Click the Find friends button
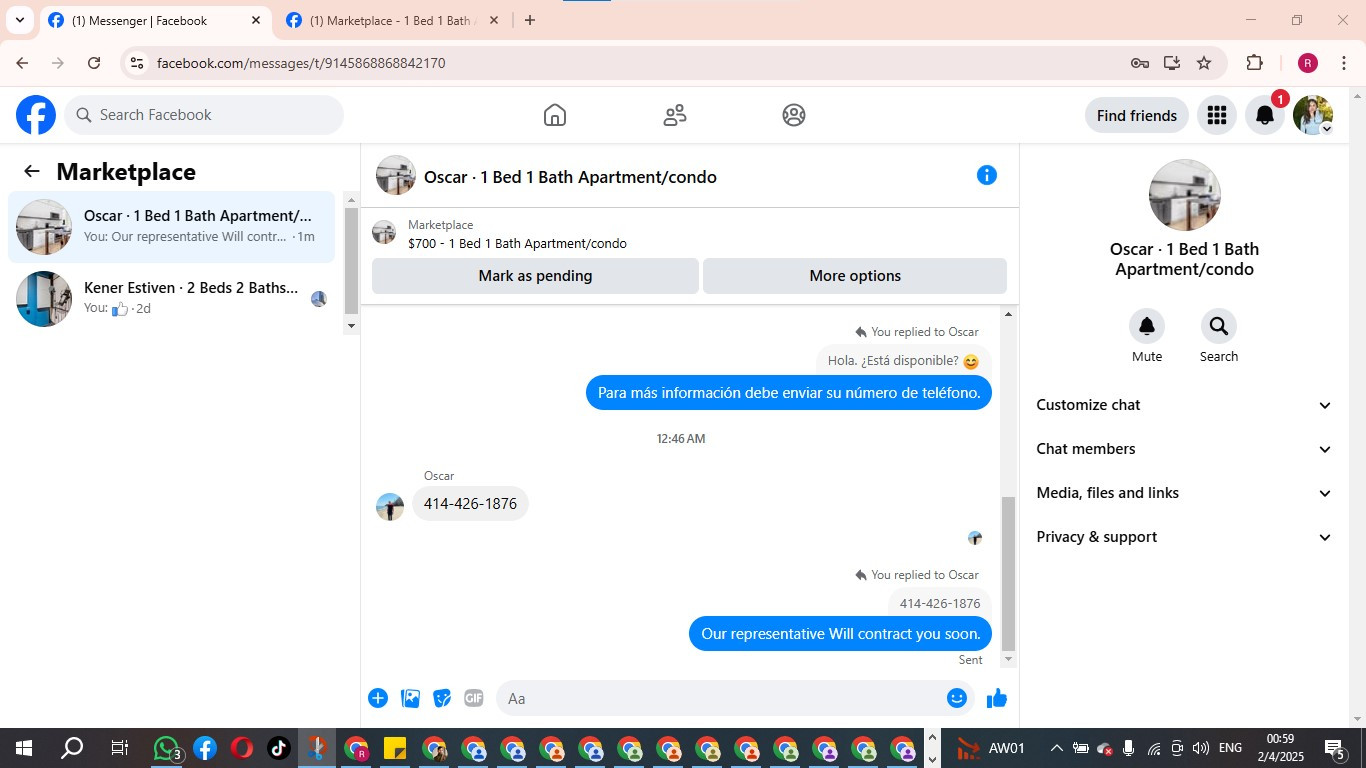This screenshot has height=768, width=1366. (1137, 115)
